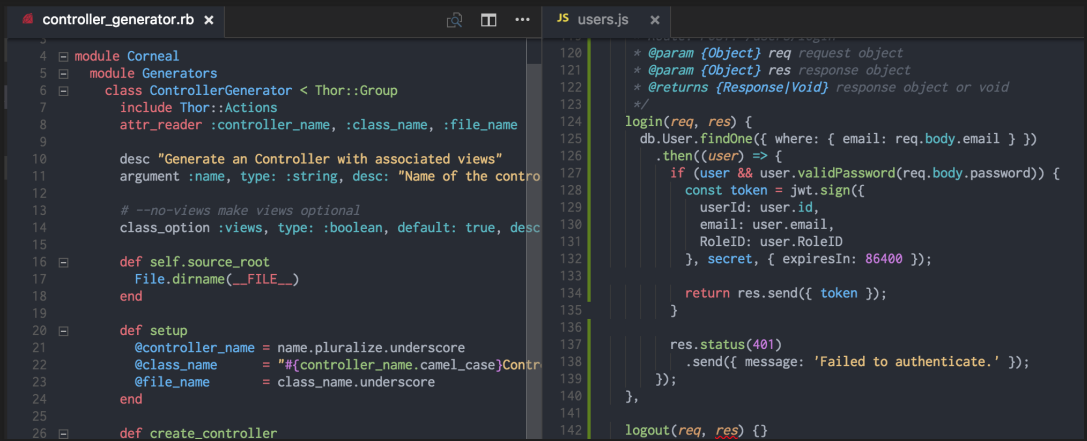Click 'File.dirname(__FILE__)' code

(217, 279)
